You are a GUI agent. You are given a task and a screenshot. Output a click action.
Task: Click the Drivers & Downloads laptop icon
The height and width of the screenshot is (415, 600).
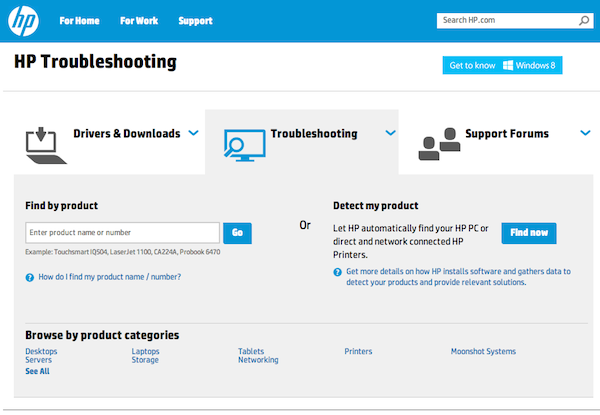[x=46, y=146]
